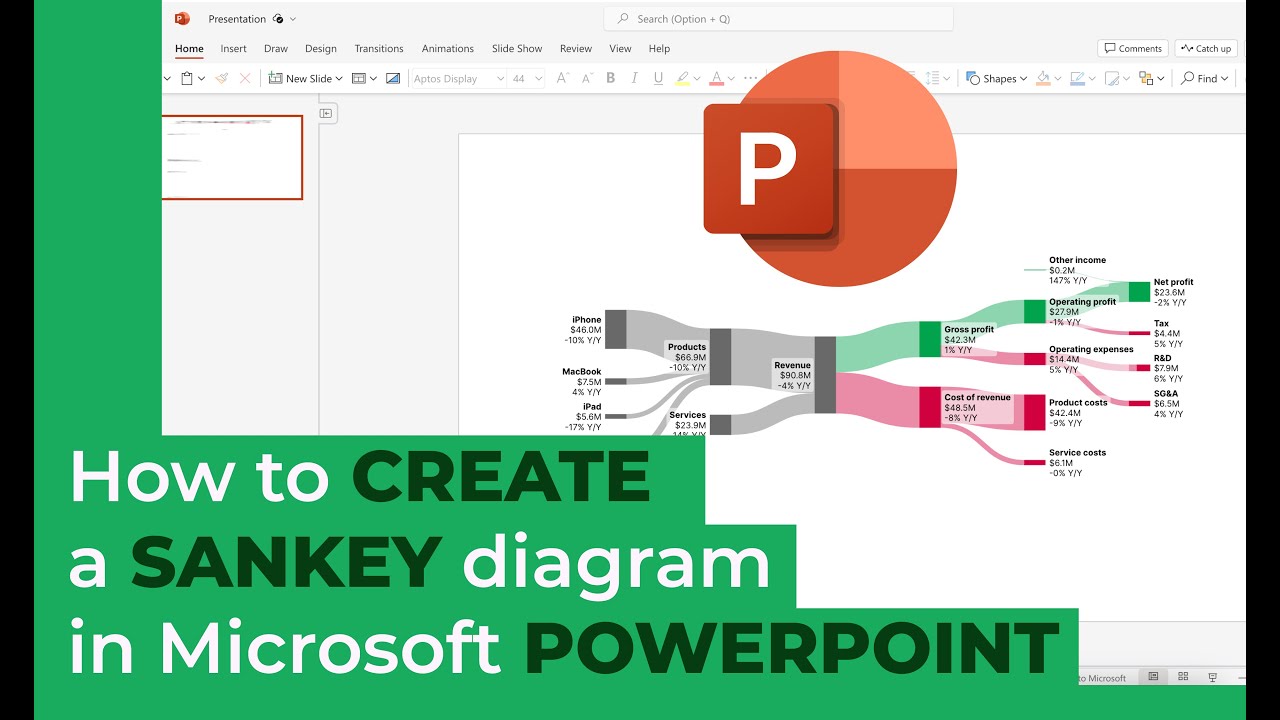The height and width of the screenshot is (720, 1280).
Task: Expand the Shape Fill dropdown arrow
Action: pyautogui.click(x=1057, y=78)
